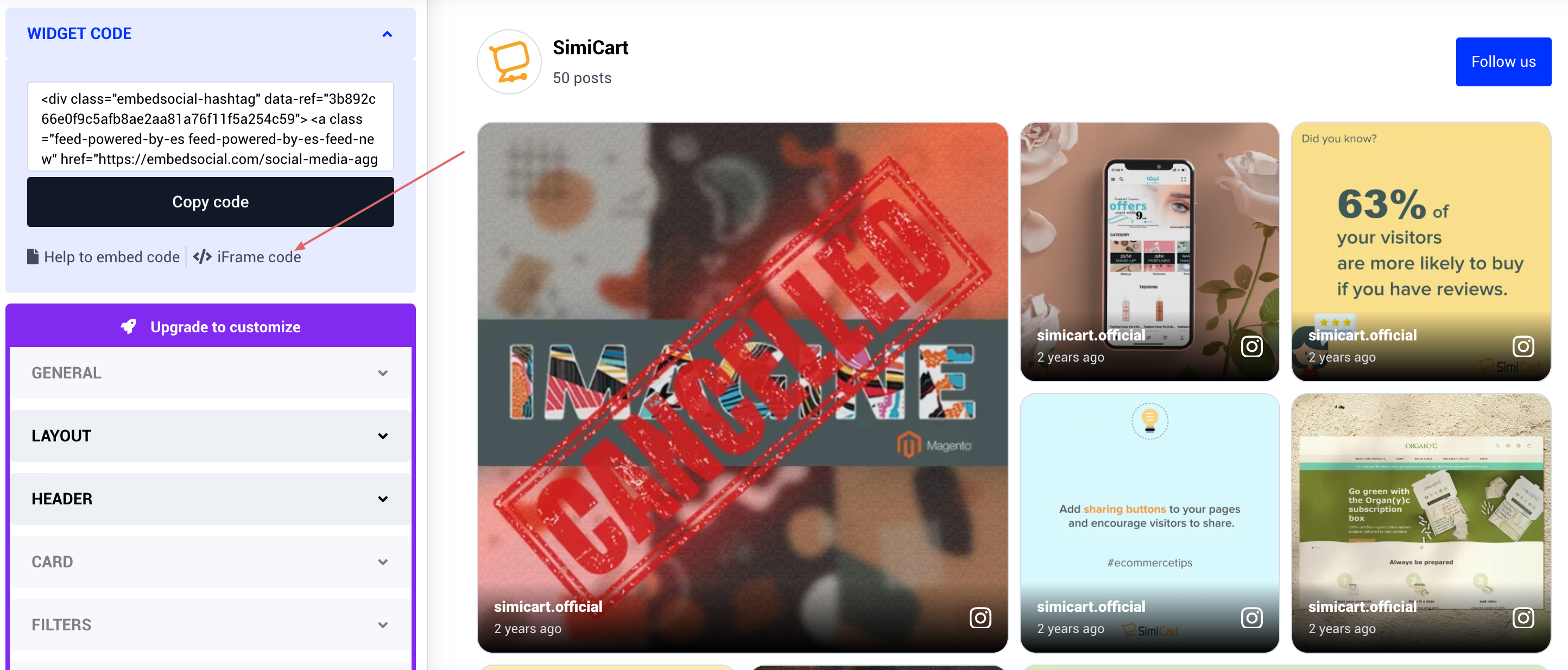The image size is (1568, 670).
Task: Click inside the embed code text box
Action: click(x=211, y=127)
